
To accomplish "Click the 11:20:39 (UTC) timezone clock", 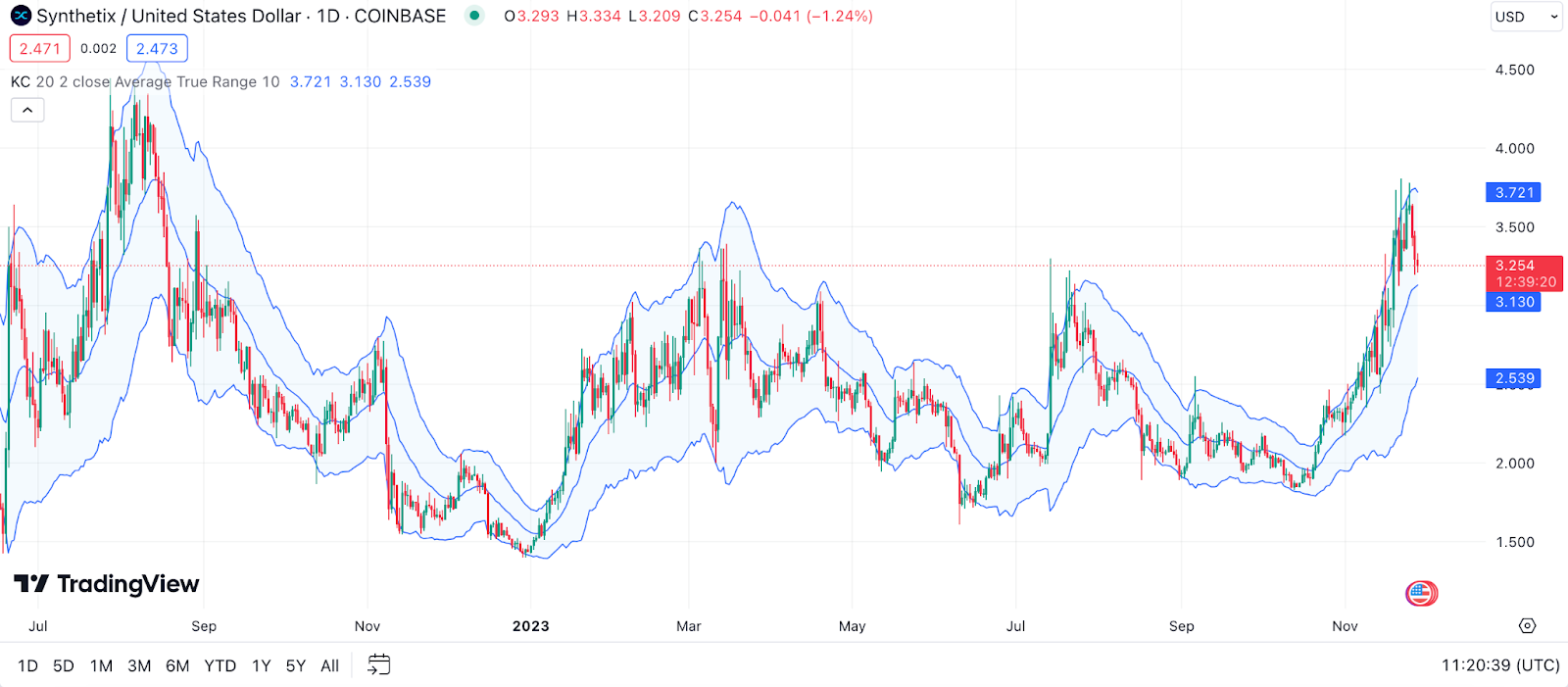I will pyautogui.click(x=1500, y=665).
